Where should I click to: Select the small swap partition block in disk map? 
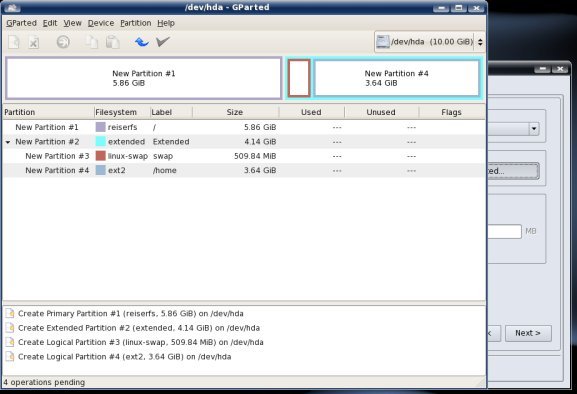click(299, 78)
